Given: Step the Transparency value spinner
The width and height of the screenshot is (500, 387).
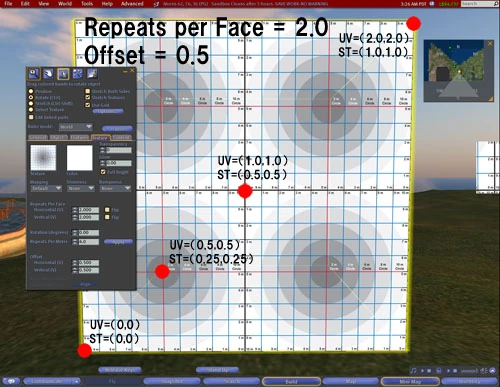Looking at the screenshot, I should [x=103, y=150].
